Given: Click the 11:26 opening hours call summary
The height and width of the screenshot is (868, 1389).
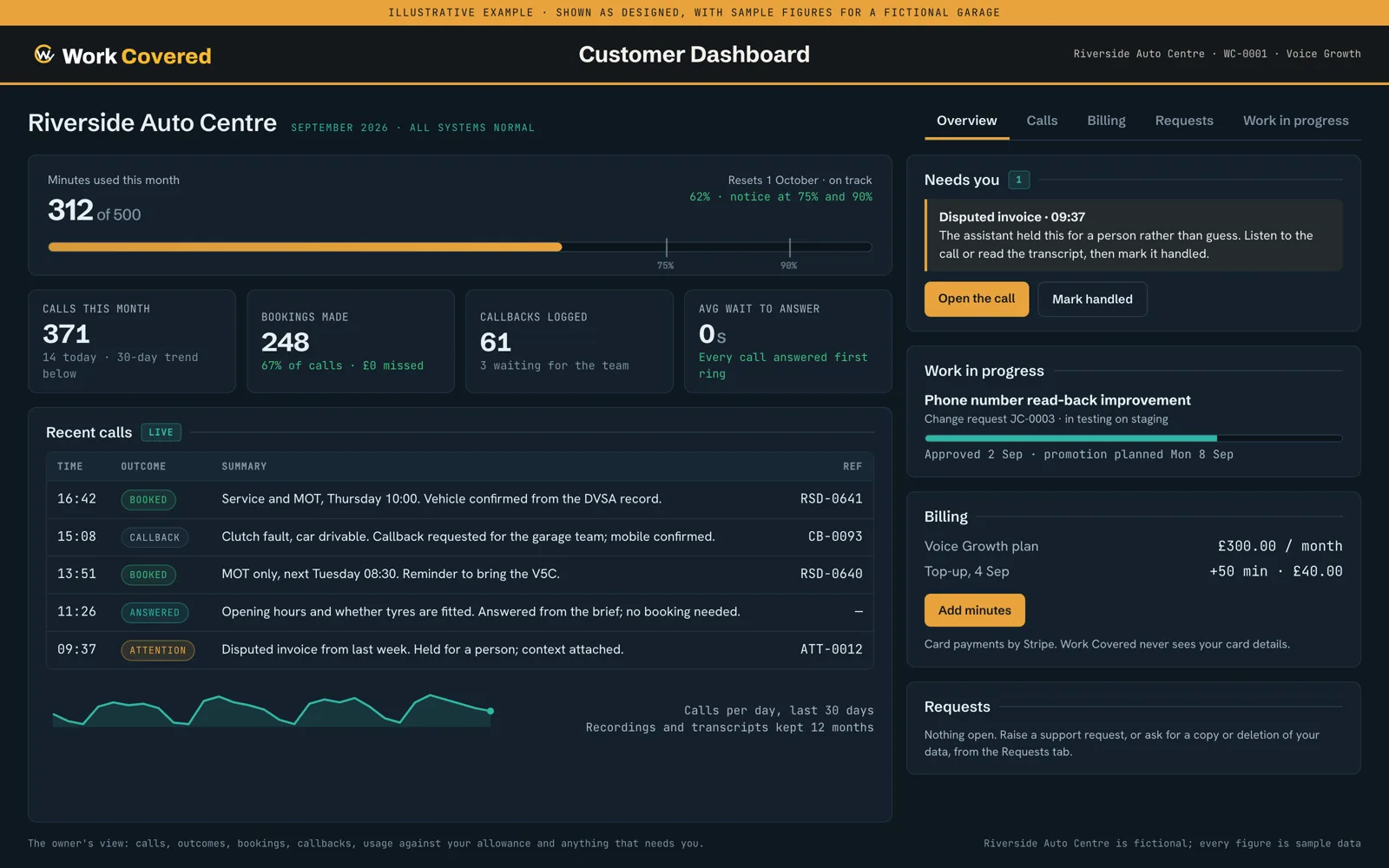Looking at the screenshot, I should (x=481, y=612).
